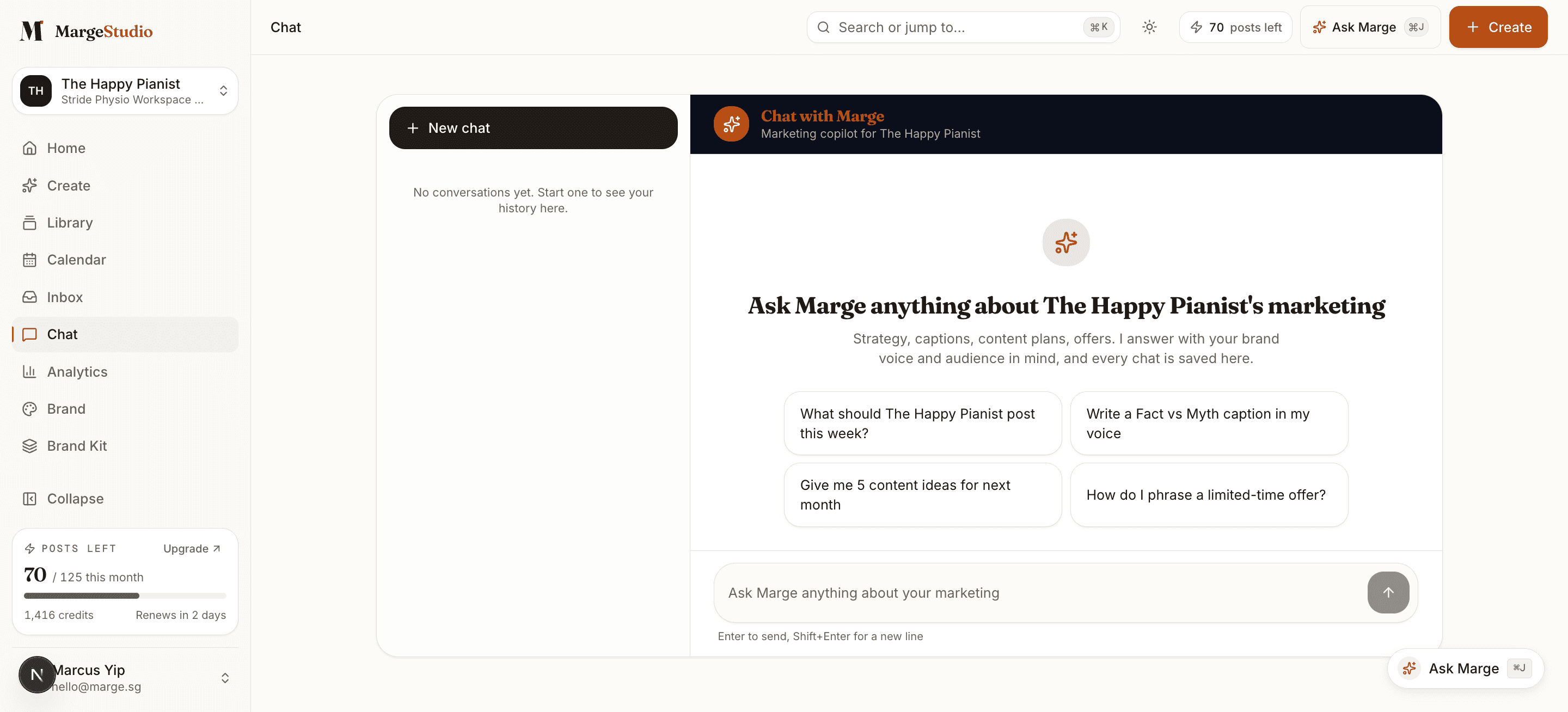The height and width of the screenshot is (712, 1568).
Task: Choose 'What should The Happy Pianist post this week?'
Action: click(x=923, y=423)
